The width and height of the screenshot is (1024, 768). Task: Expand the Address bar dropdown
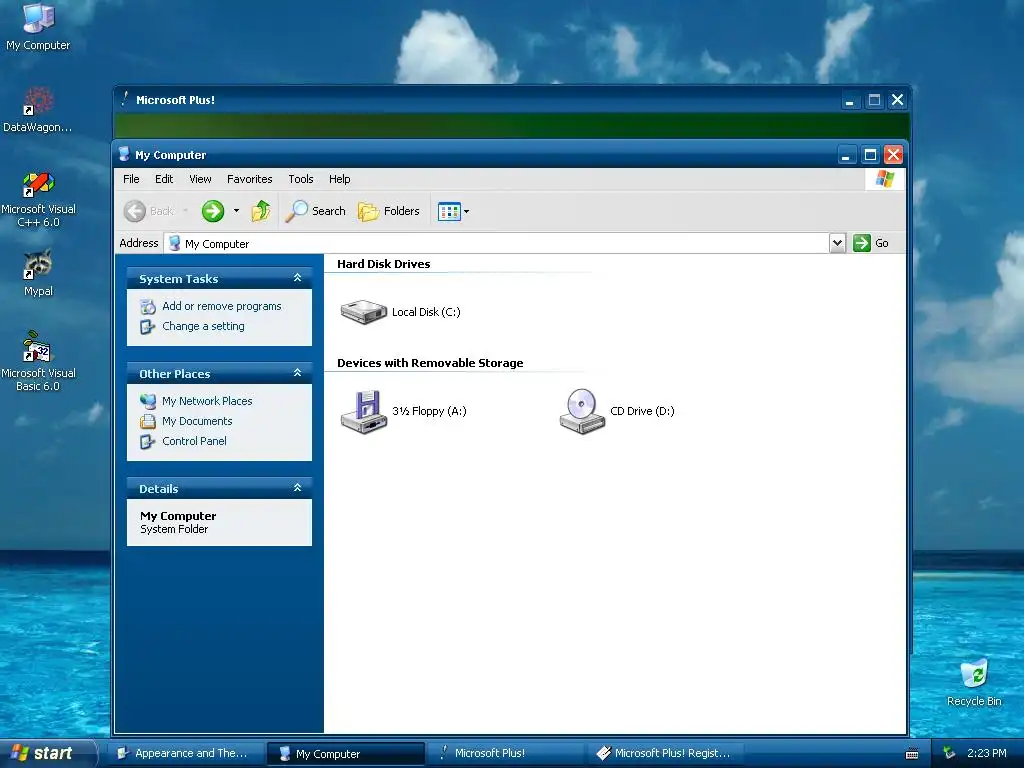pos(837,243)
